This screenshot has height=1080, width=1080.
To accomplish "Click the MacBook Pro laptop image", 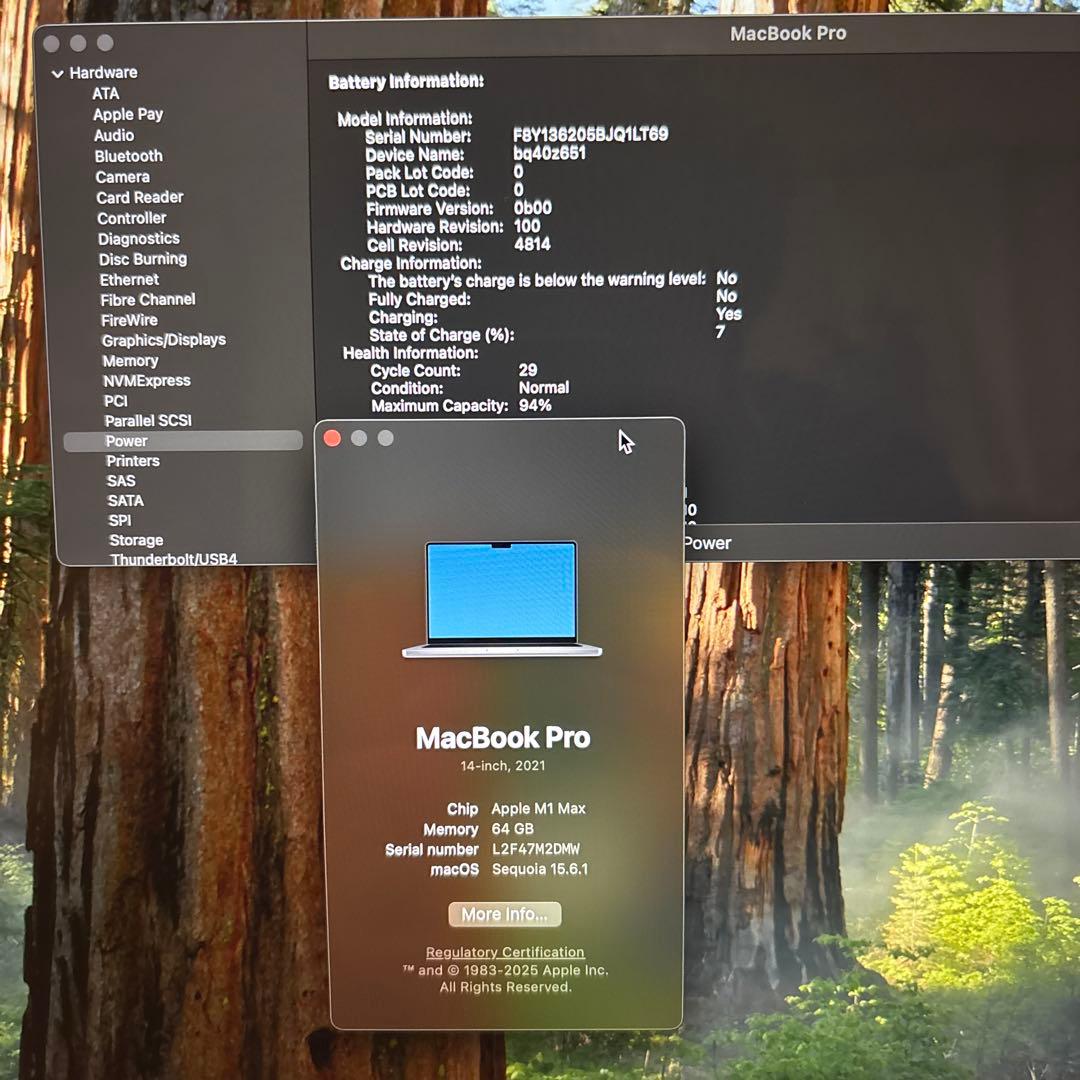I will coord(501,597).
